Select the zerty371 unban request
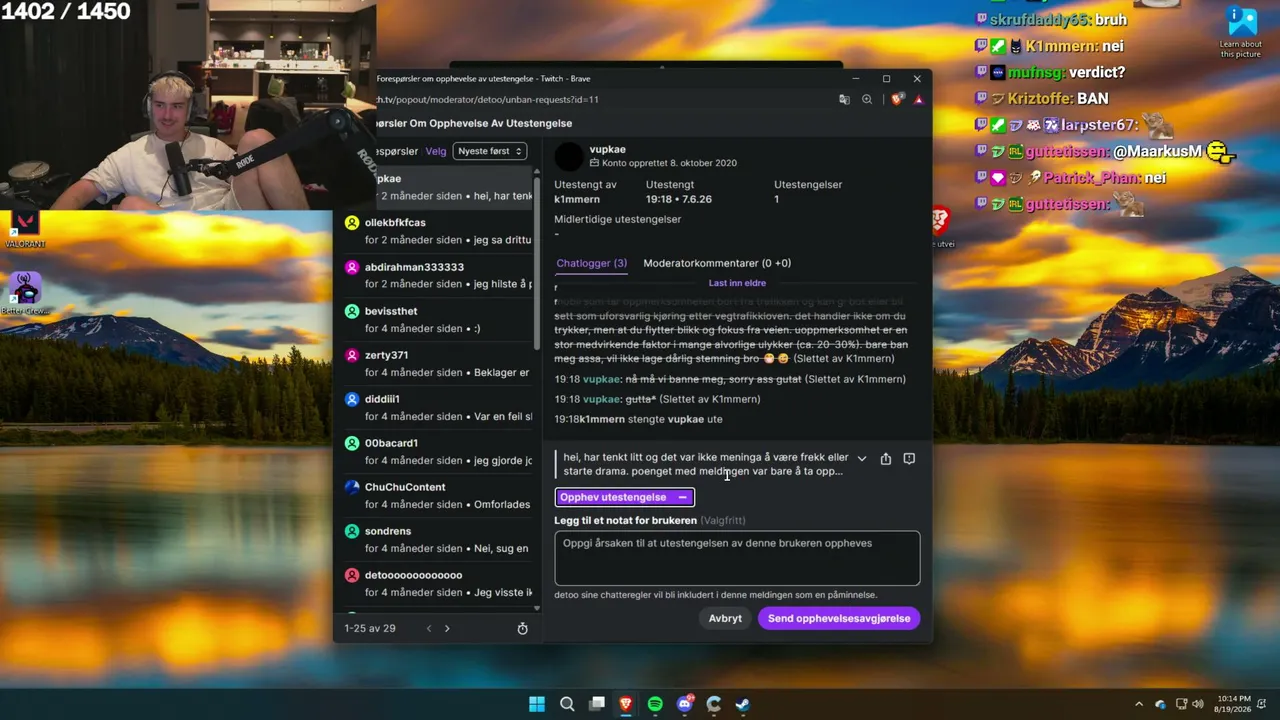The image size is (1280, 720). [x=439, y=363]
